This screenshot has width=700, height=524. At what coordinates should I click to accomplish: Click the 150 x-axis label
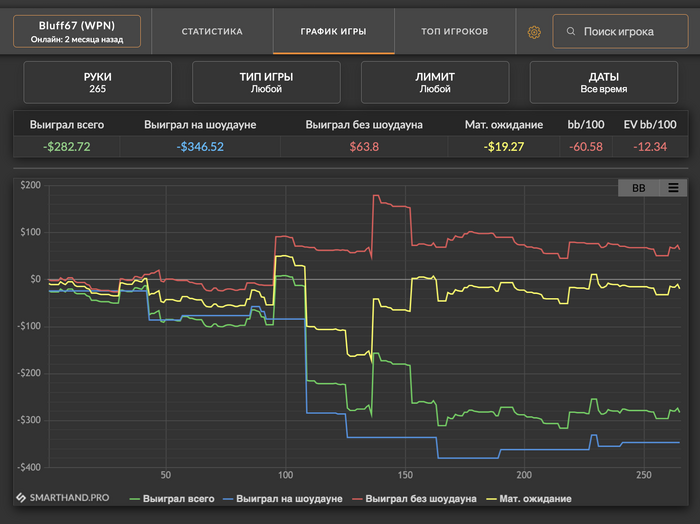click(405, 475)
